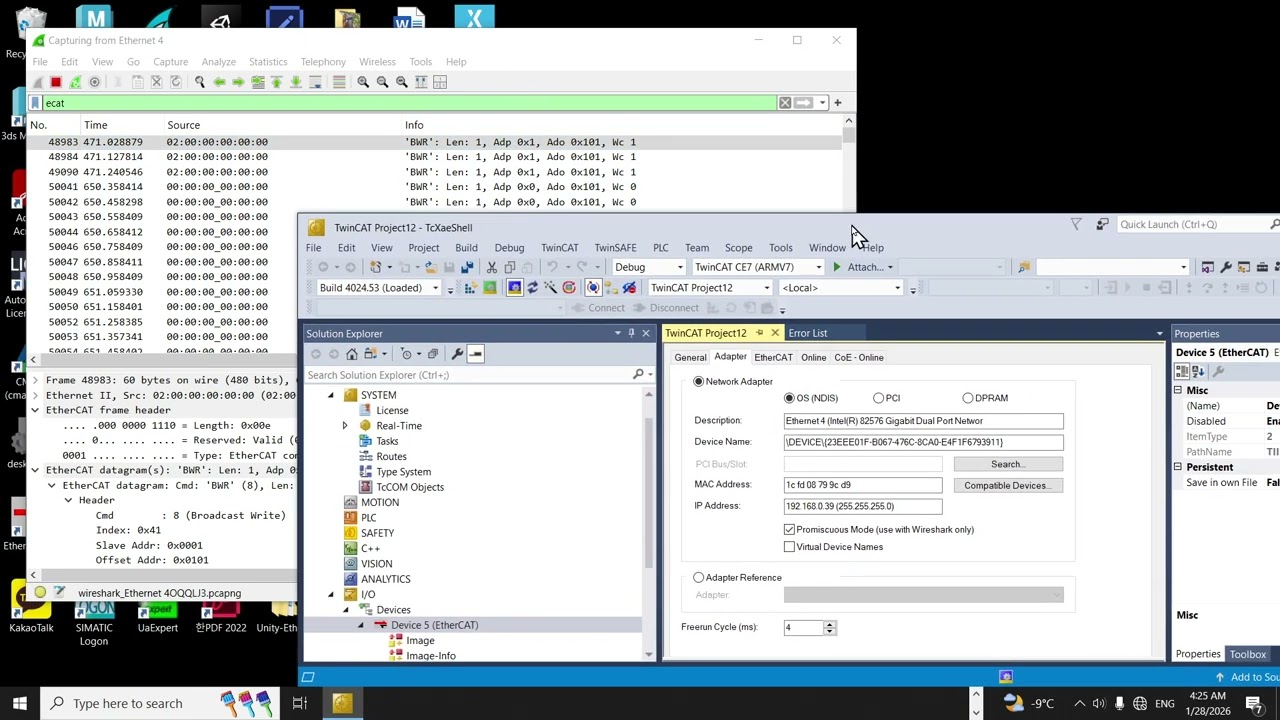This screenshot has height=720, width=1280.
Task: Save all files in TcXaeShell toolbar
Action: point(469,267)
